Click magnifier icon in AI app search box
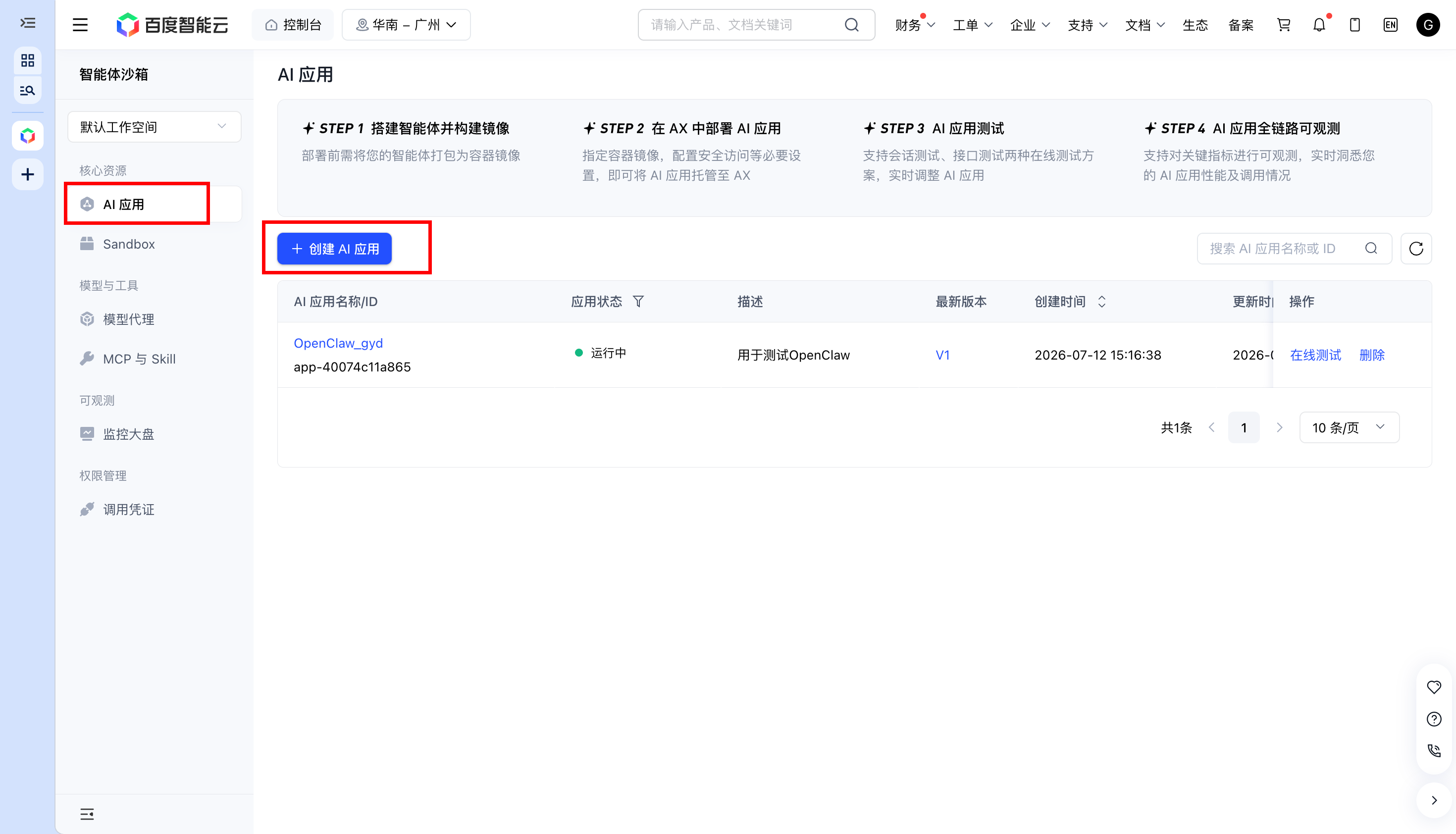 [x=1371, y=249]
